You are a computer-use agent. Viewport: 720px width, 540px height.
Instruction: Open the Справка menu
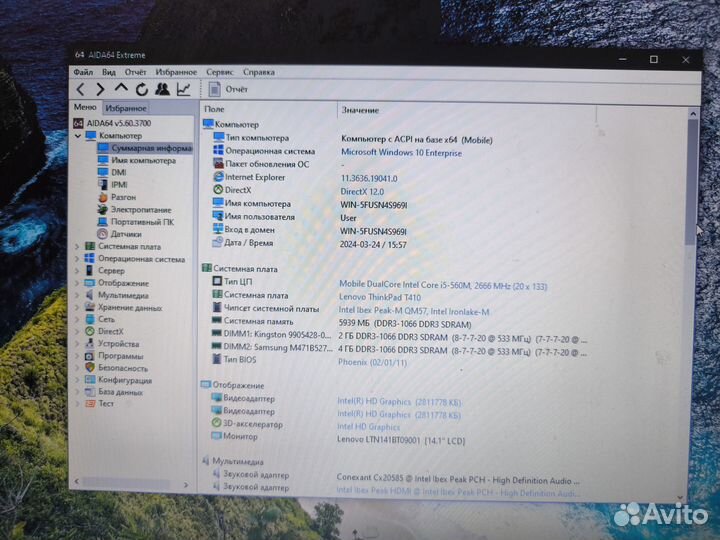(x=259, y=72)
